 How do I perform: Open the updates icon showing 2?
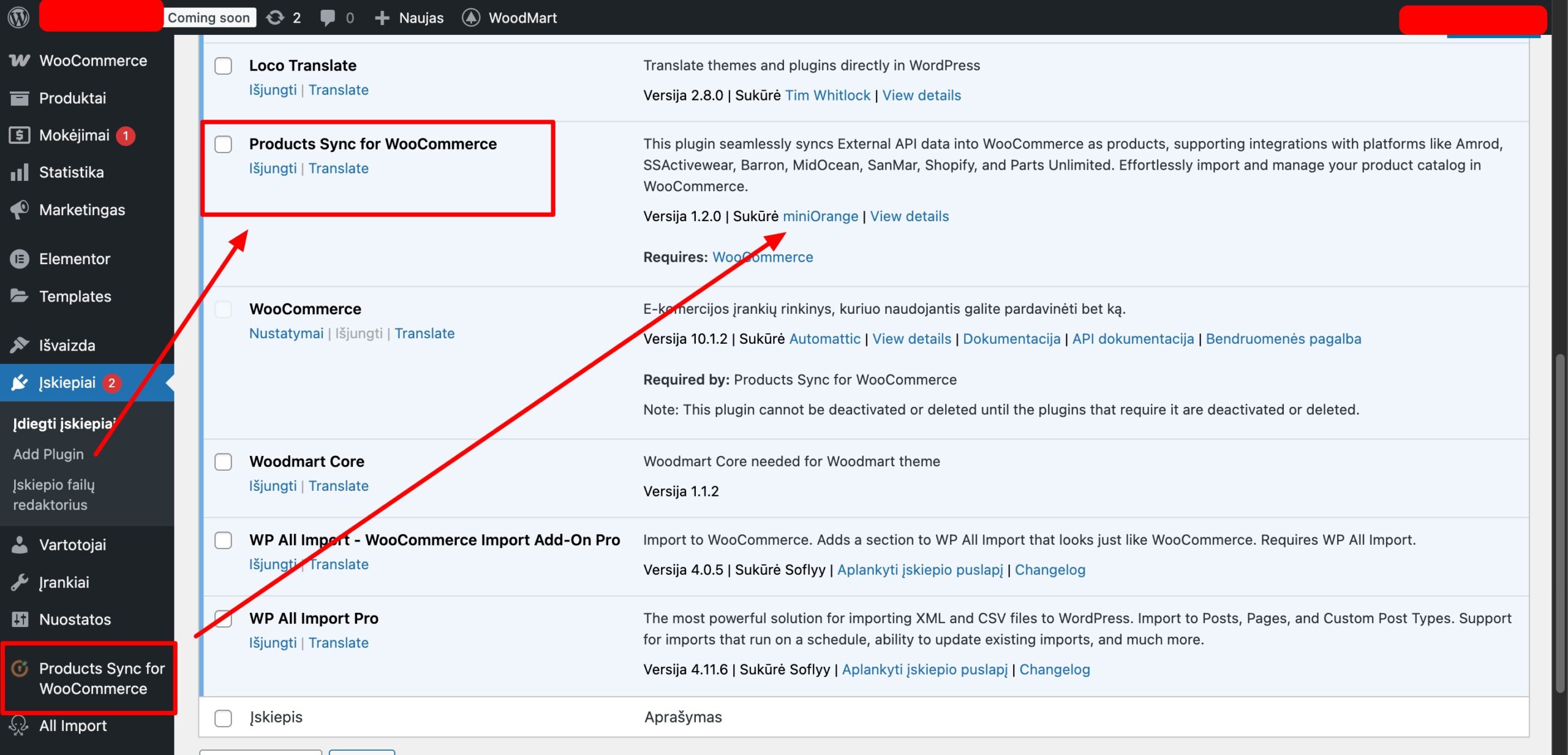[x=275, y=18]
